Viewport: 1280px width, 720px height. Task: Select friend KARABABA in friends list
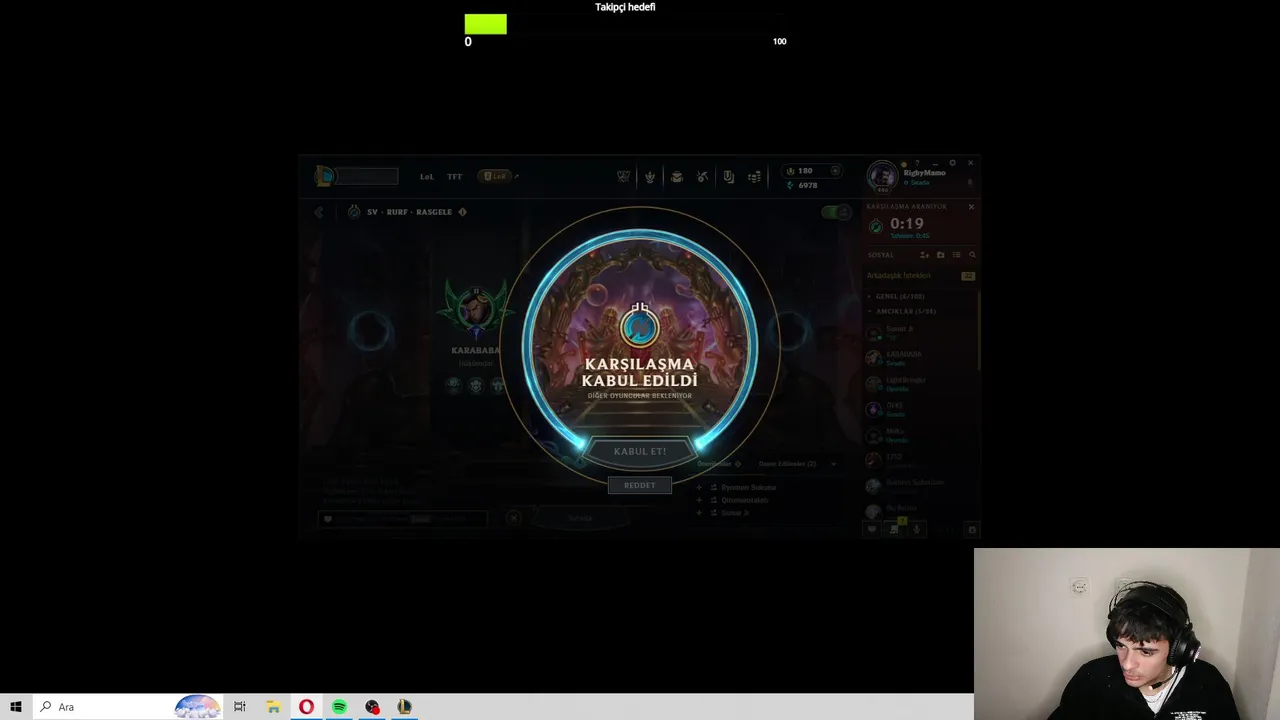click(x=920, y=358)
